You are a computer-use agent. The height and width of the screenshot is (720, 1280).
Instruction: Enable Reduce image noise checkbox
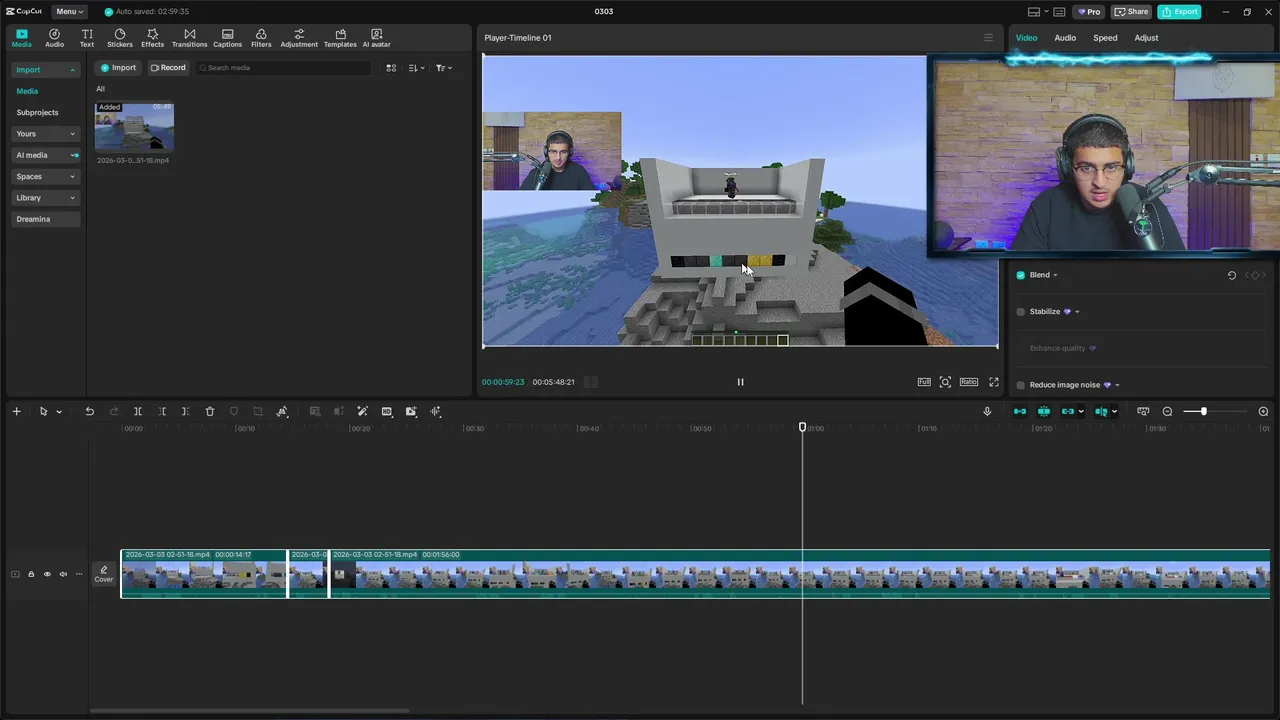pos(1021,385)
